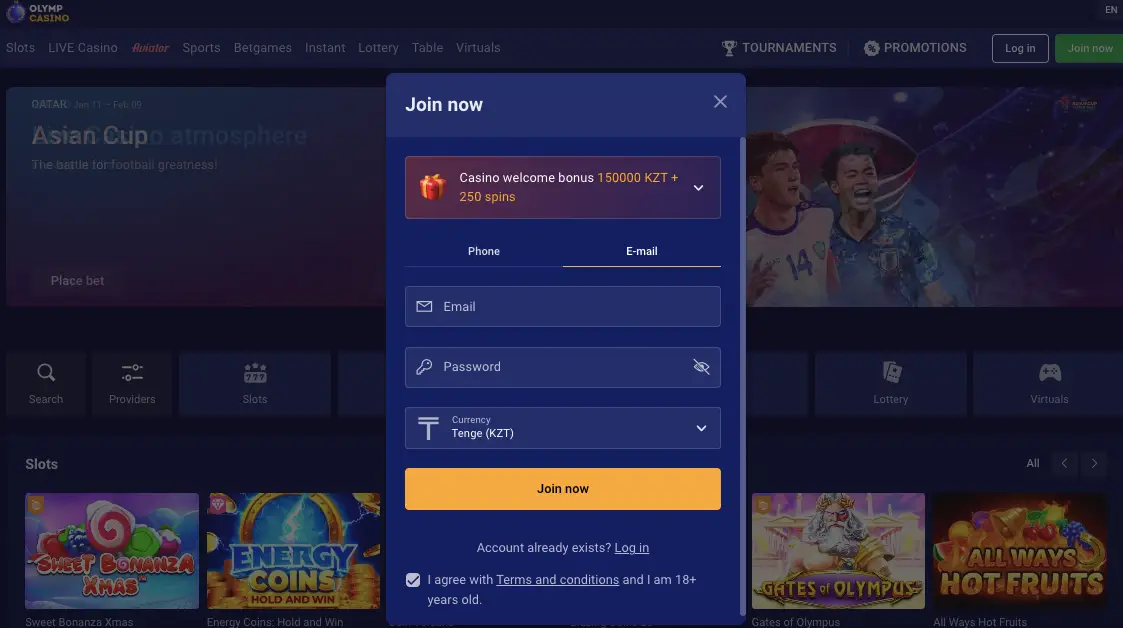Open the Lottery category tile
This screenshot has height=628, width=1123.
(890, 382)
